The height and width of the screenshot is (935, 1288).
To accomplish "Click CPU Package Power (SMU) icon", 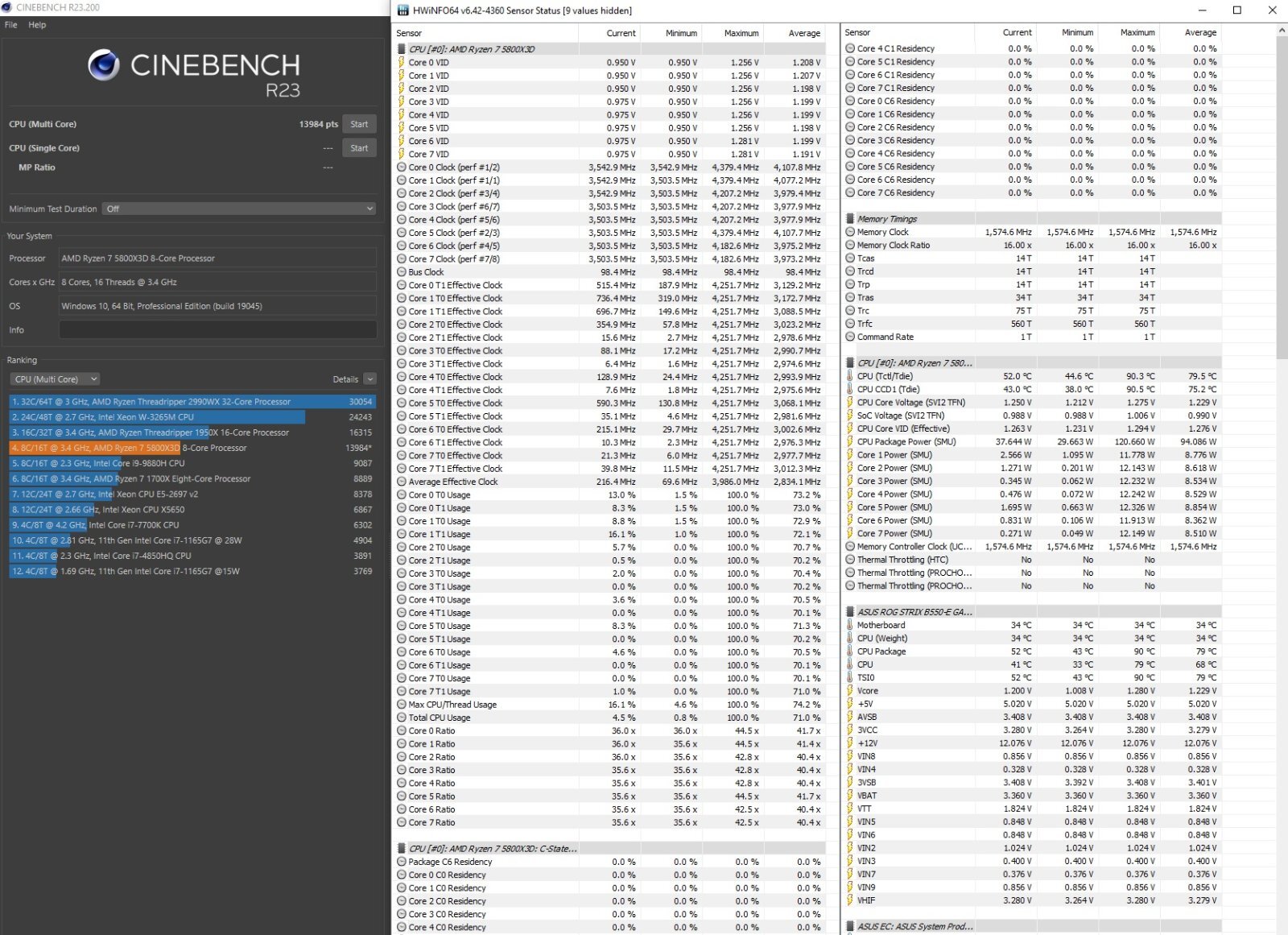I will click(x=850, y=441).
